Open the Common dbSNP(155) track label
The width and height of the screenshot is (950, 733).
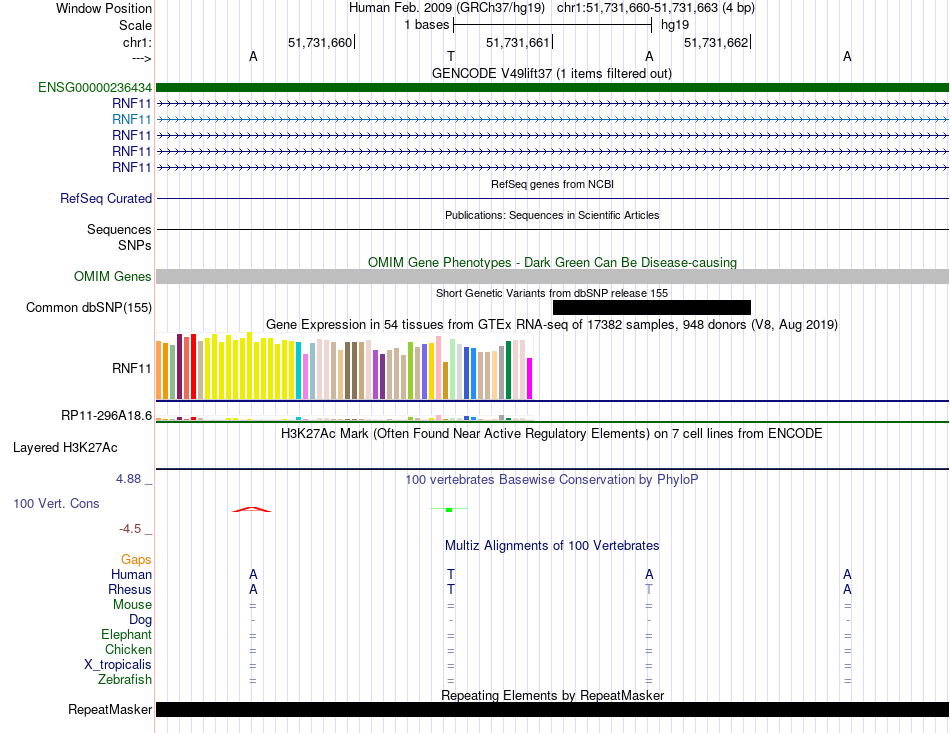89,307
